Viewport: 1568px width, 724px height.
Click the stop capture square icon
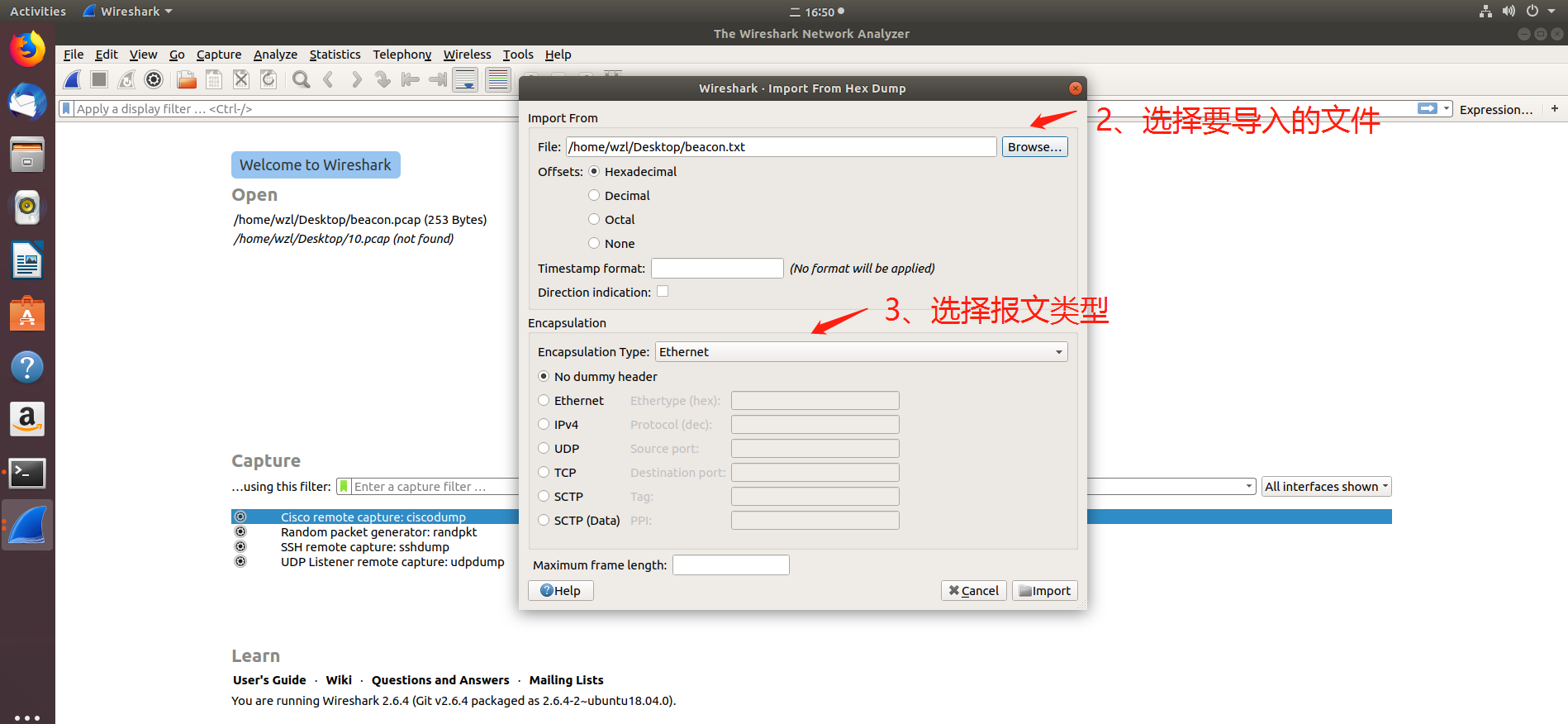99,79
